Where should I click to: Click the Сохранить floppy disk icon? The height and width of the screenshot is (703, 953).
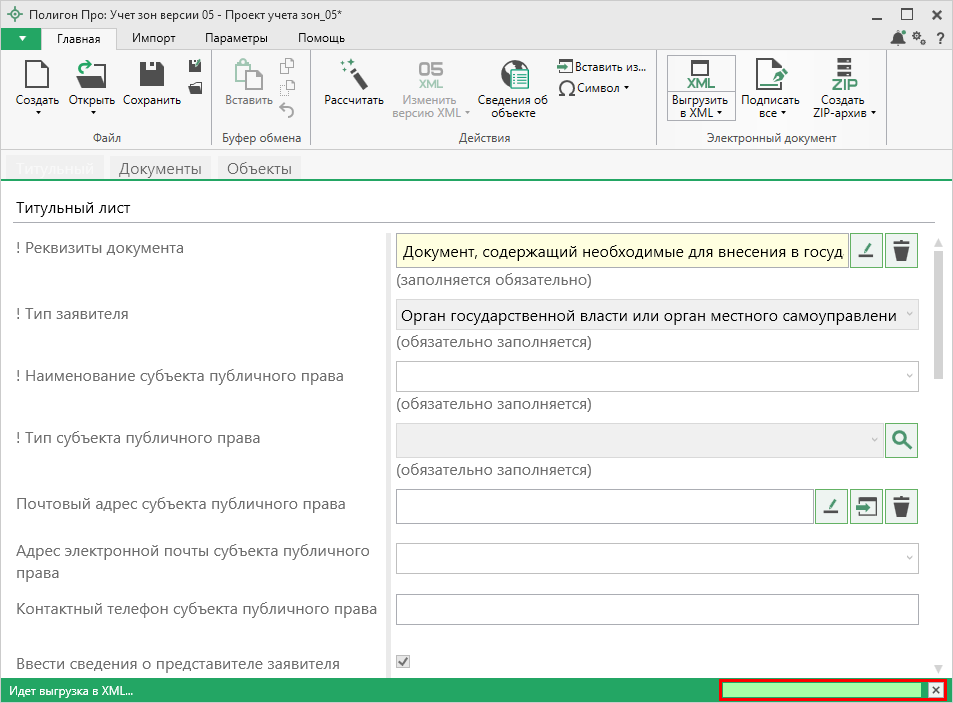point(152,75)
